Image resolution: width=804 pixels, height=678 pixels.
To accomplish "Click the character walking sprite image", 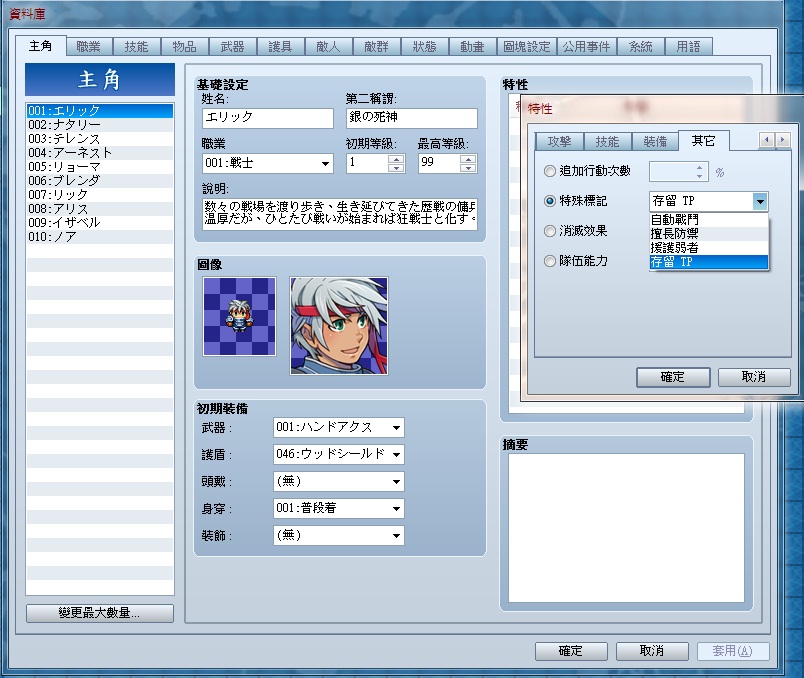I will click(239, 316).
